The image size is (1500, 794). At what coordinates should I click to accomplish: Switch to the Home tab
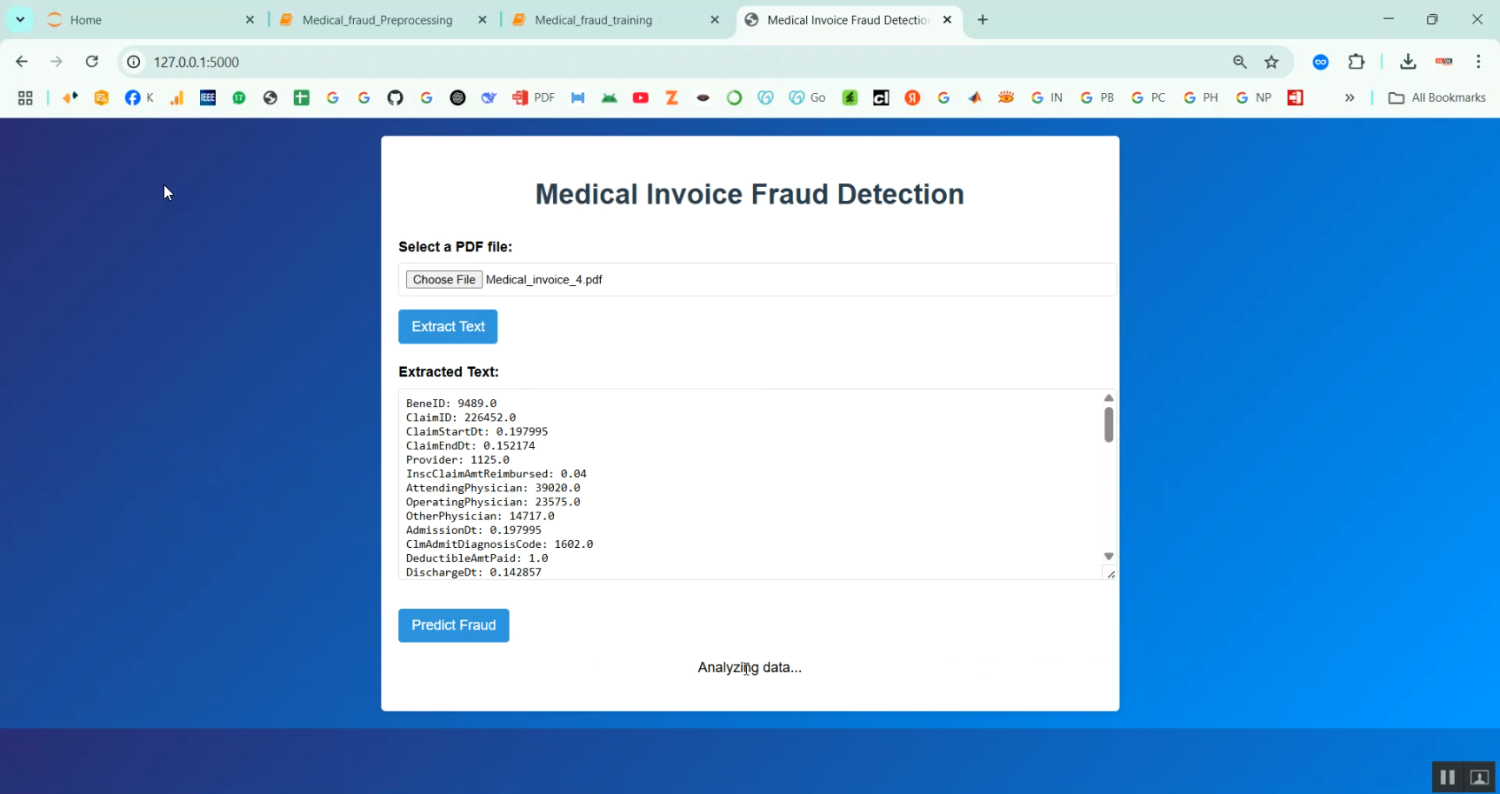[150, 20]
